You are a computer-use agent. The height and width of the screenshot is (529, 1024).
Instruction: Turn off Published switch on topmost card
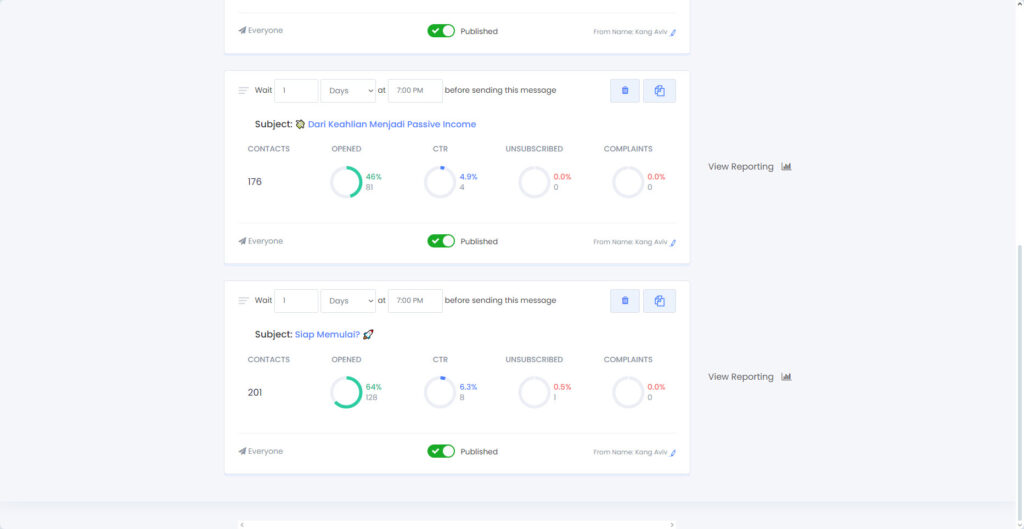441,31
